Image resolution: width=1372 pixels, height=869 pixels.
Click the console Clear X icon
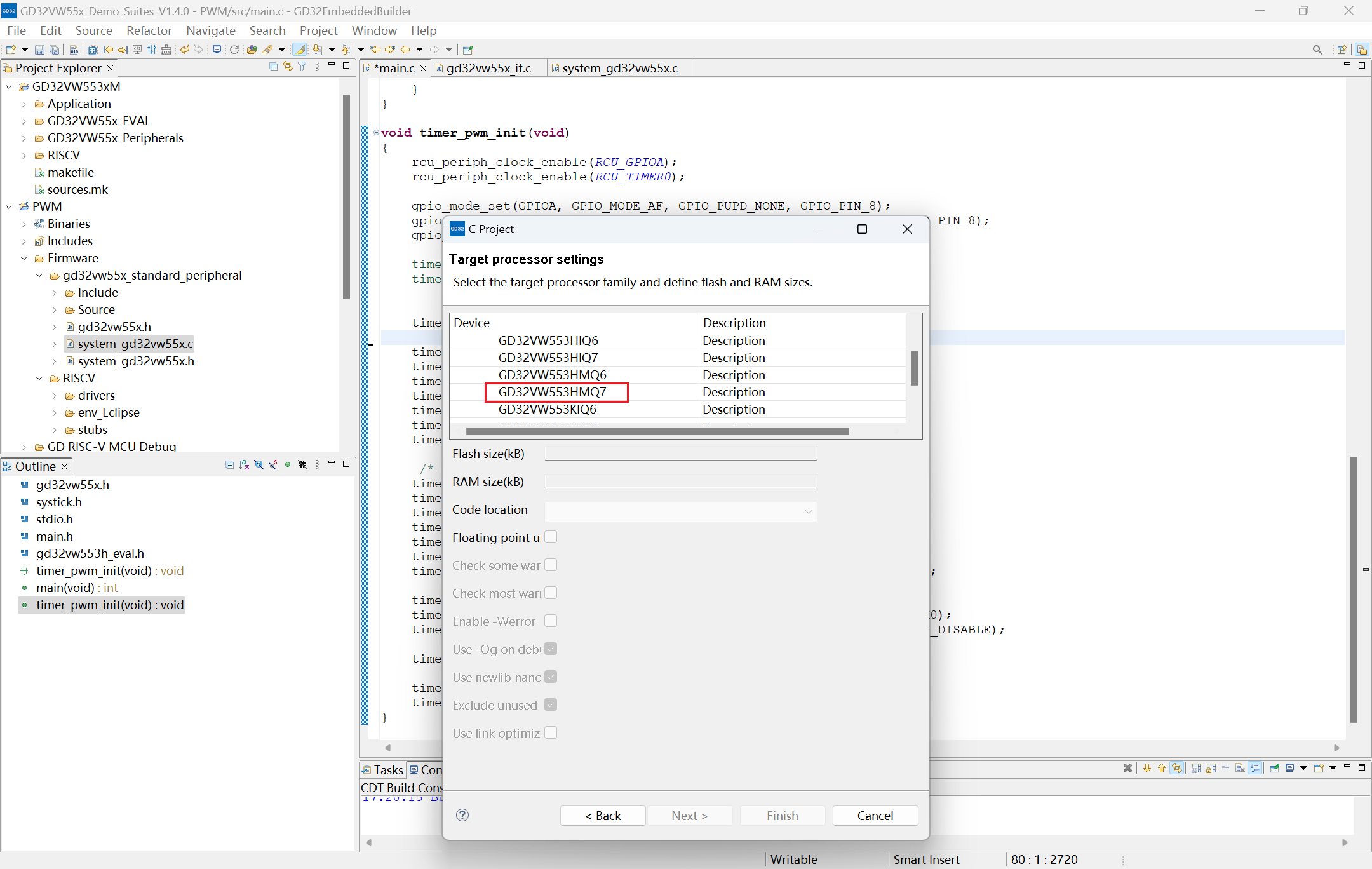[1127, 768]
